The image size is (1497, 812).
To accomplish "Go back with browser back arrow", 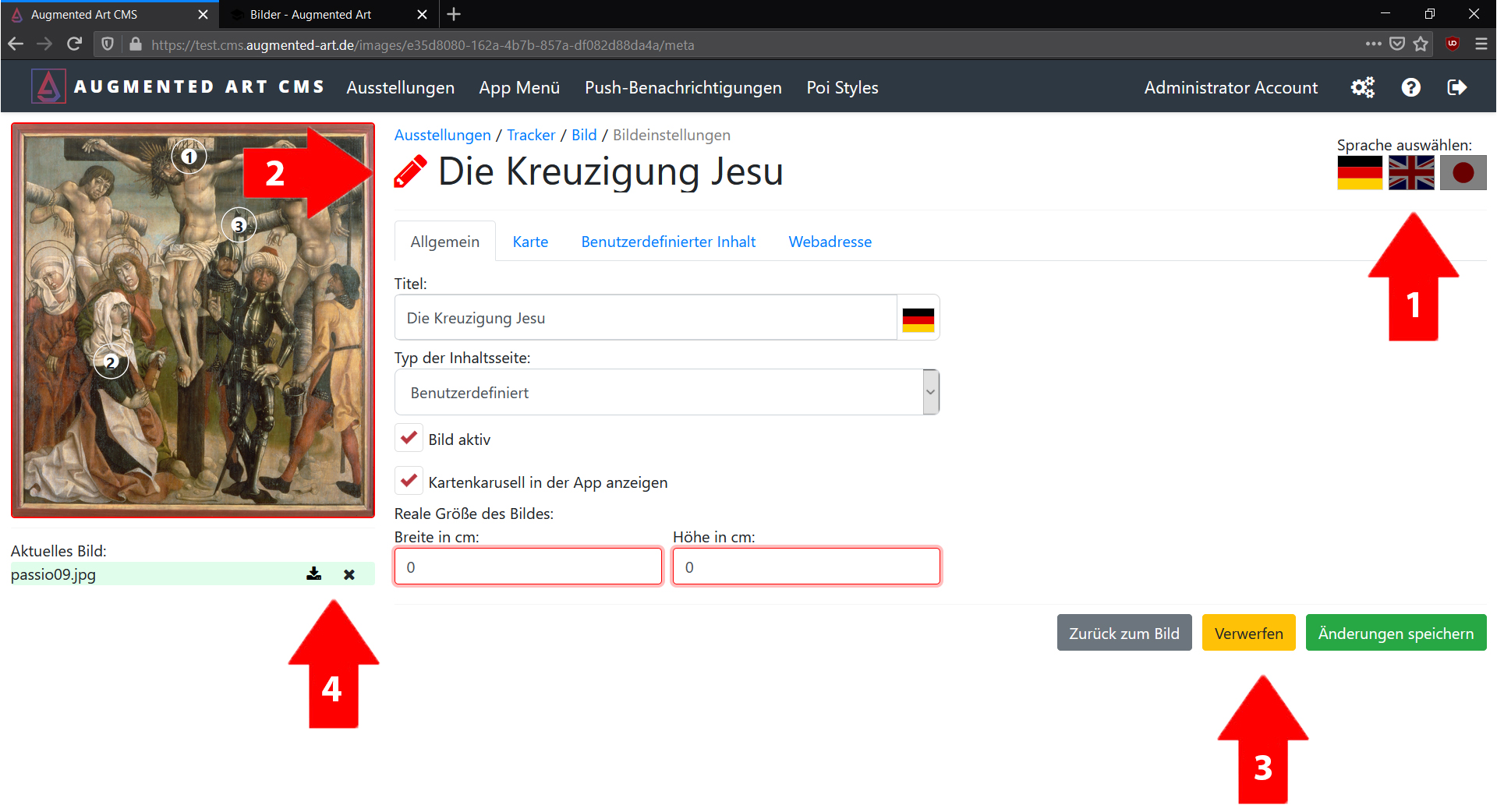I will (x=16, y=44).
